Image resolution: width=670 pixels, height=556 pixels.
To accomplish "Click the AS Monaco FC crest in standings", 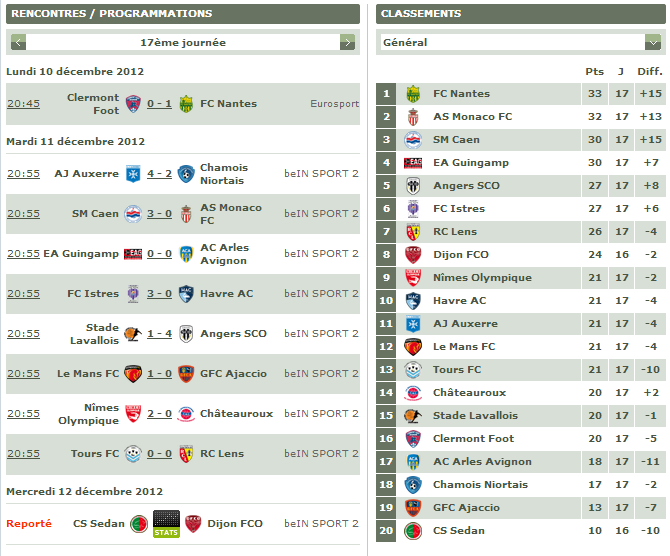I will tap(413, 117).
